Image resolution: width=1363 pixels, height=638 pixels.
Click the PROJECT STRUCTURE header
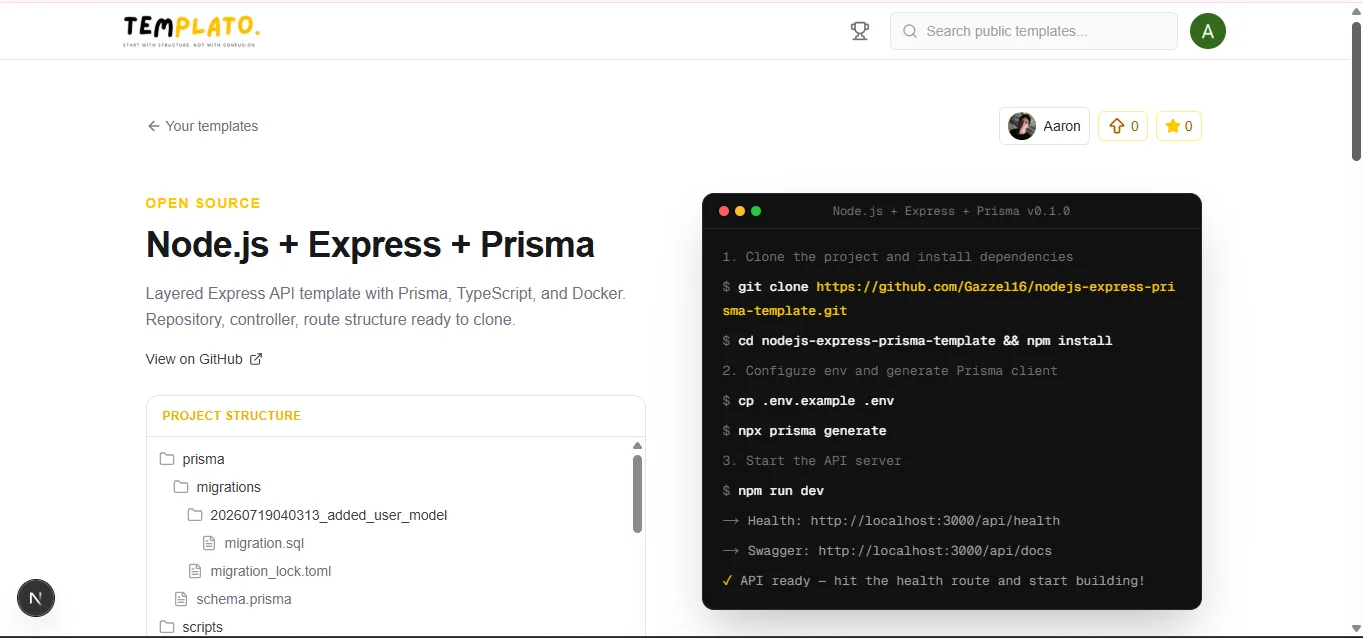click(232, 415)
